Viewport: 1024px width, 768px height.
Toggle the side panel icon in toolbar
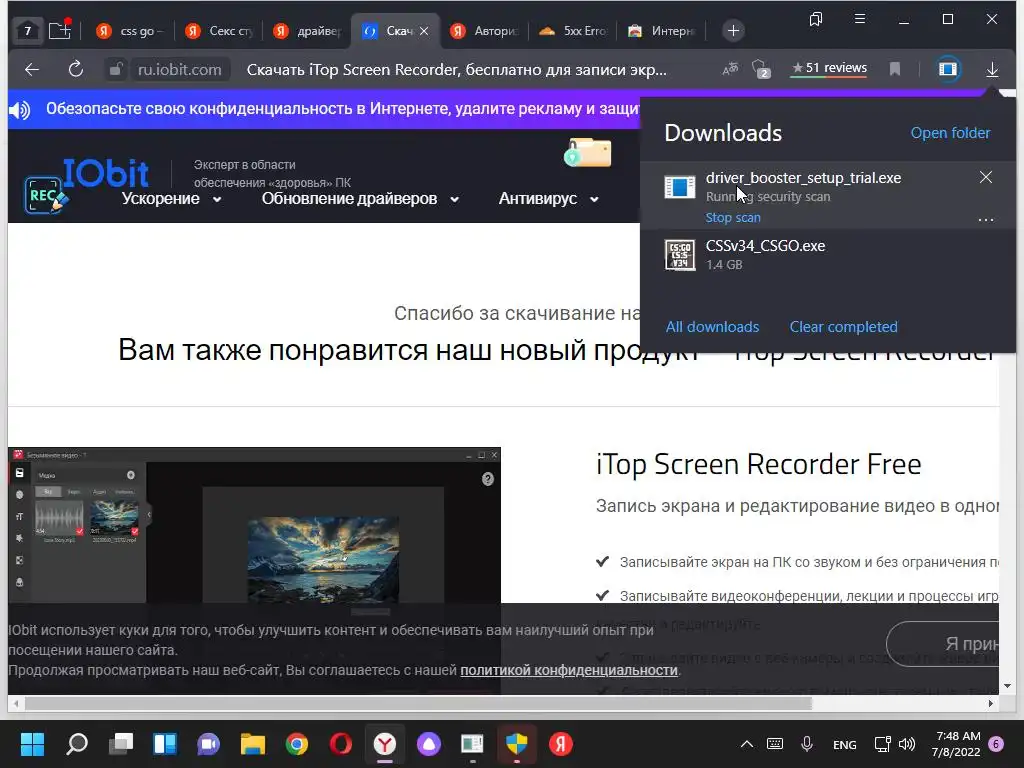pyautogui.click(x=948, y=69)
